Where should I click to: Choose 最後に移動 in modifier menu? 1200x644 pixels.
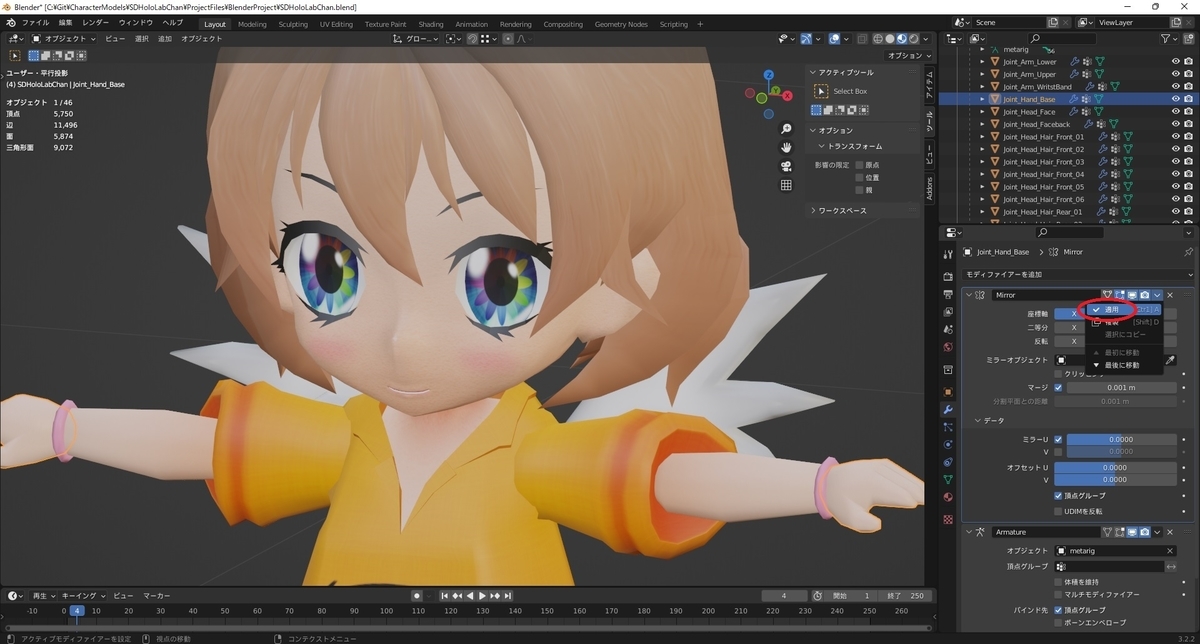click(x=1125, y=365)
